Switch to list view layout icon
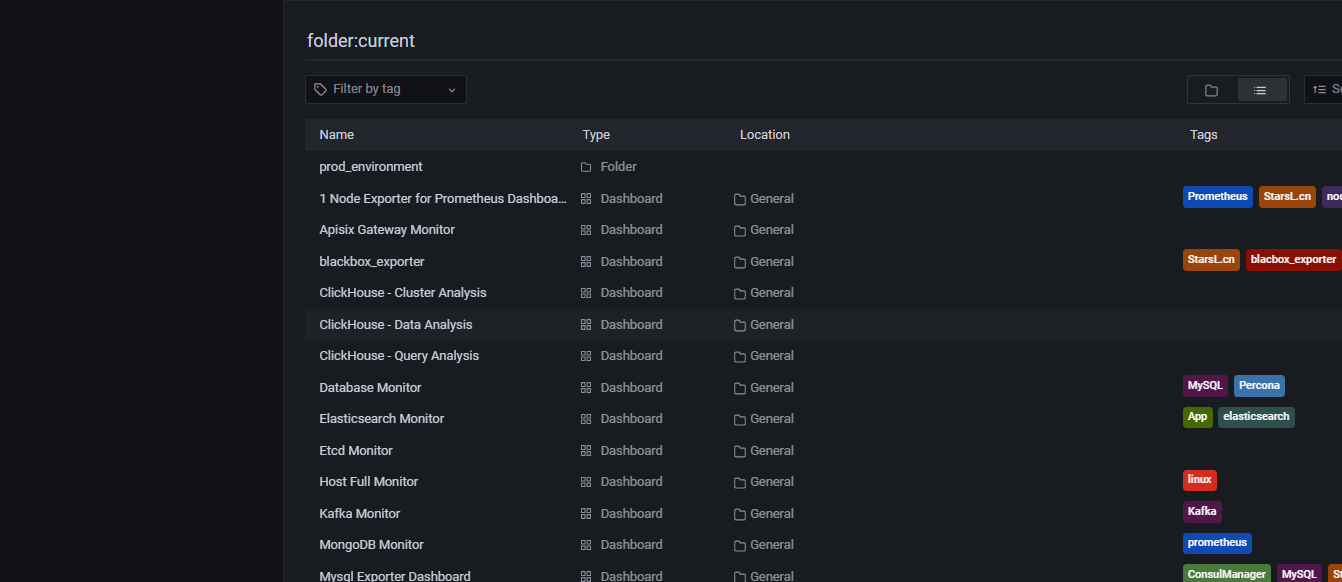Image resolution: width=1342 pixels, height=582 pixels. (x=1261, y=90)
